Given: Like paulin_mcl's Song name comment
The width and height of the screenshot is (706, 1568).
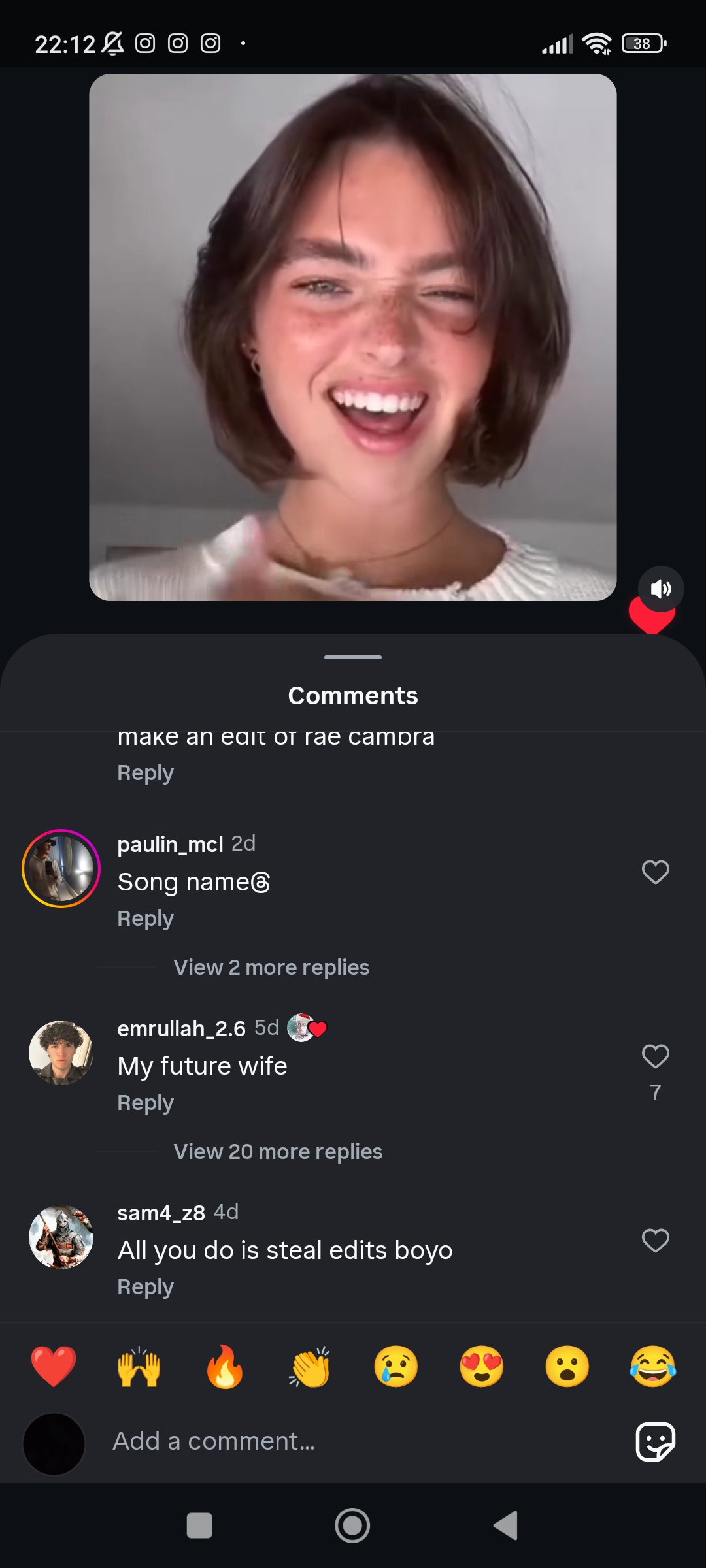Looking at the screenshot, I should (655, 872).
